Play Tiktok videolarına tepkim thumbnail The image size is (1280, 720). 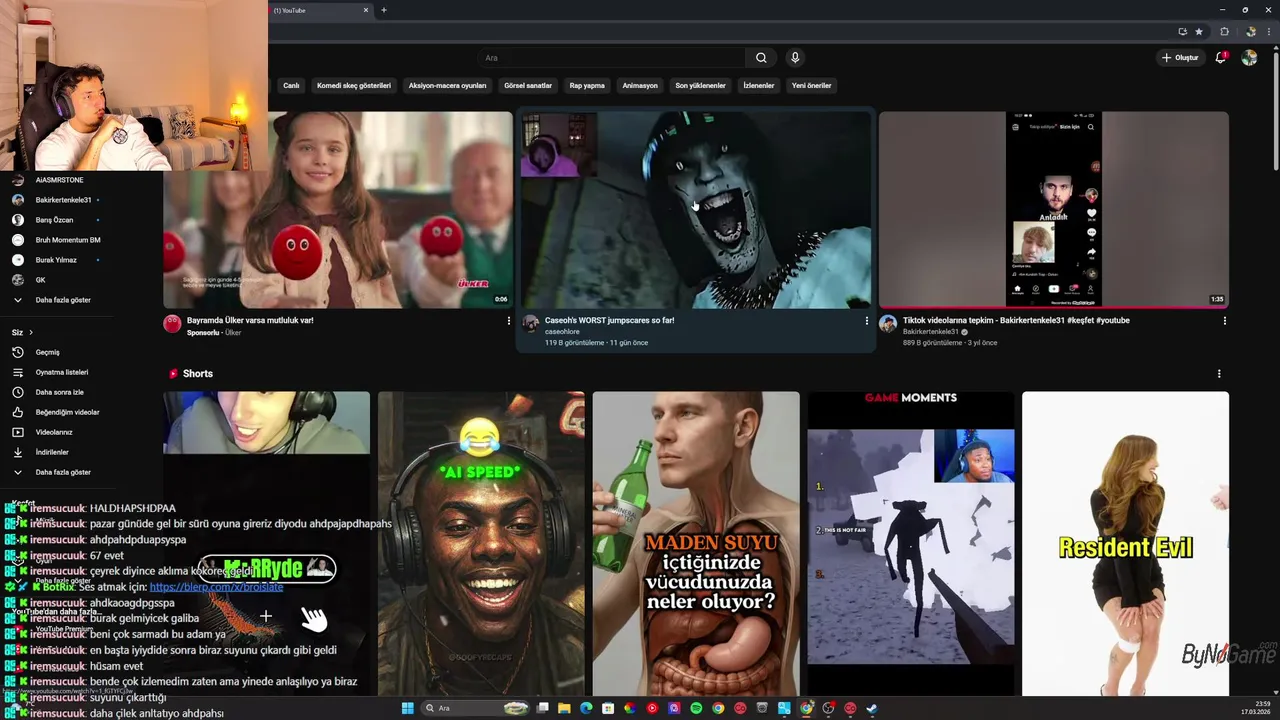pos(1054,210)
